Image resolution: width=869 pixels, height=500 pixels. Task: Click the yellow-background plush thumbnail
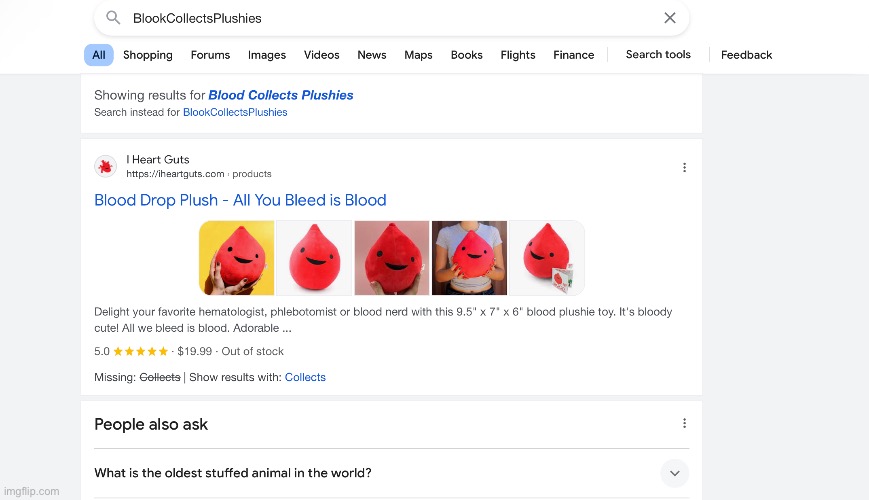(237, 258)
